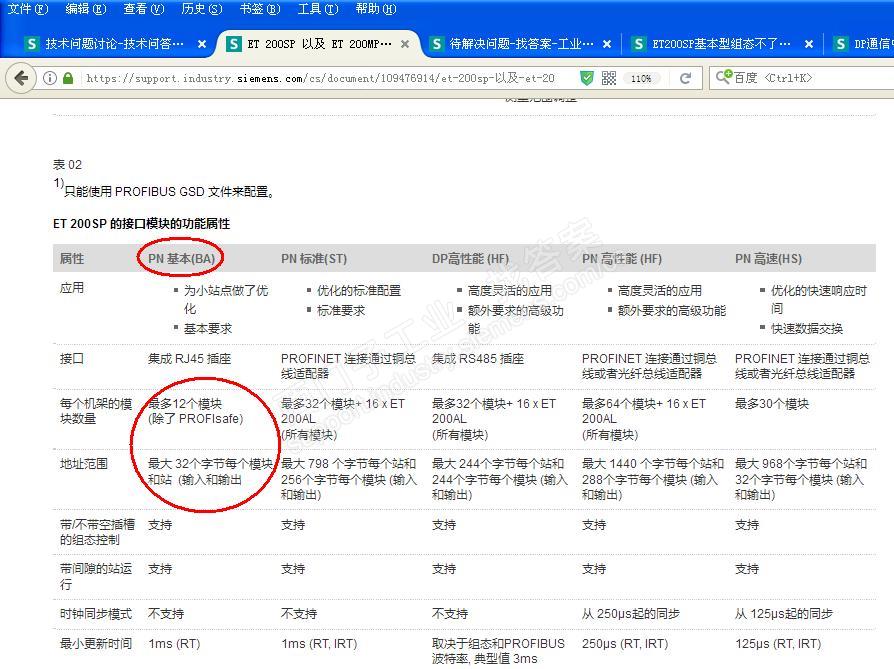Click the PN 高速(HS) column header
Viewport: 894px width, 669px height.
coord(768,258)
